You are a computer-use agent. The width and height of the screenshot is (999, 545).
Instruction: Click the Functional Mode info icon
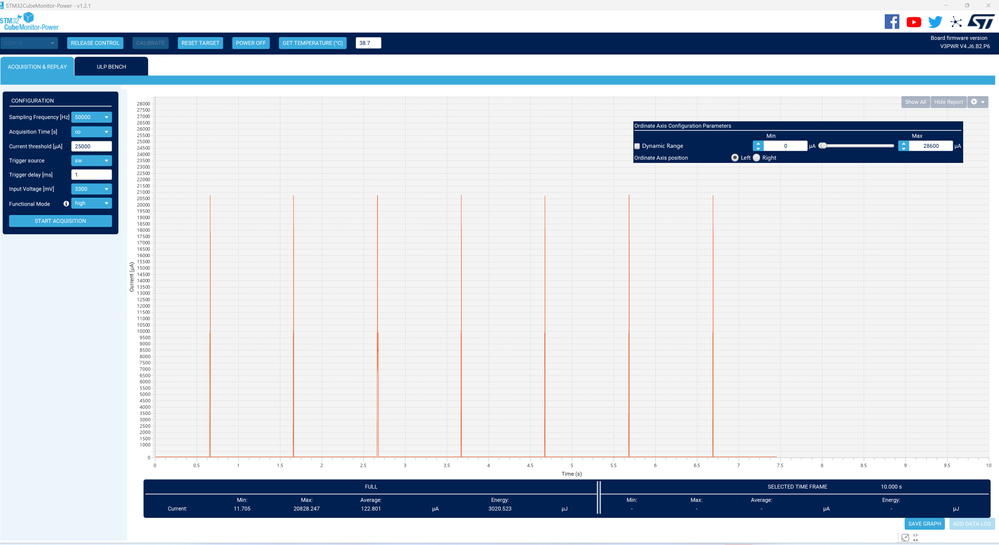(66, 204)
